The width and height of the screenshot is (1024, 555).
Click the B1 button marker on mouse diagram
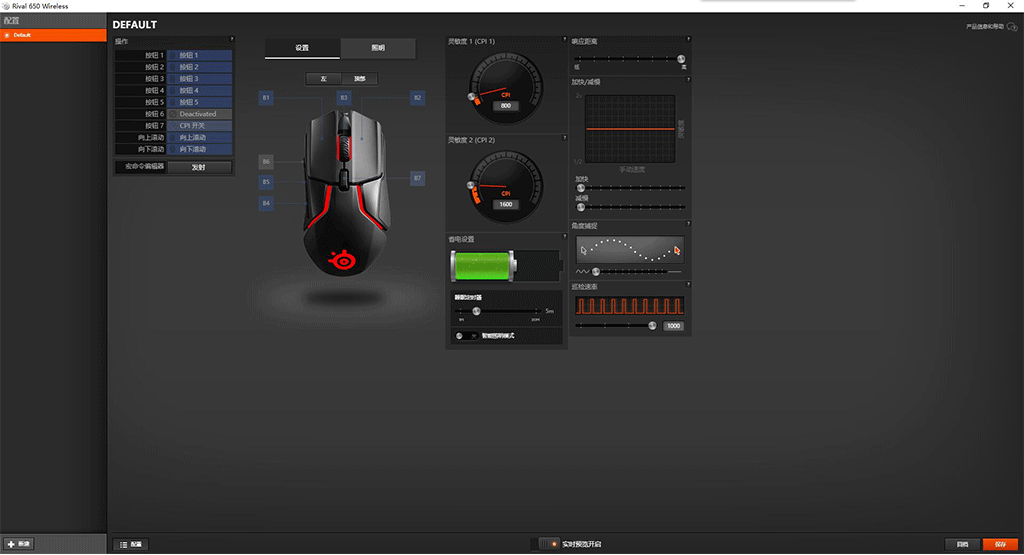pos(266,98)
